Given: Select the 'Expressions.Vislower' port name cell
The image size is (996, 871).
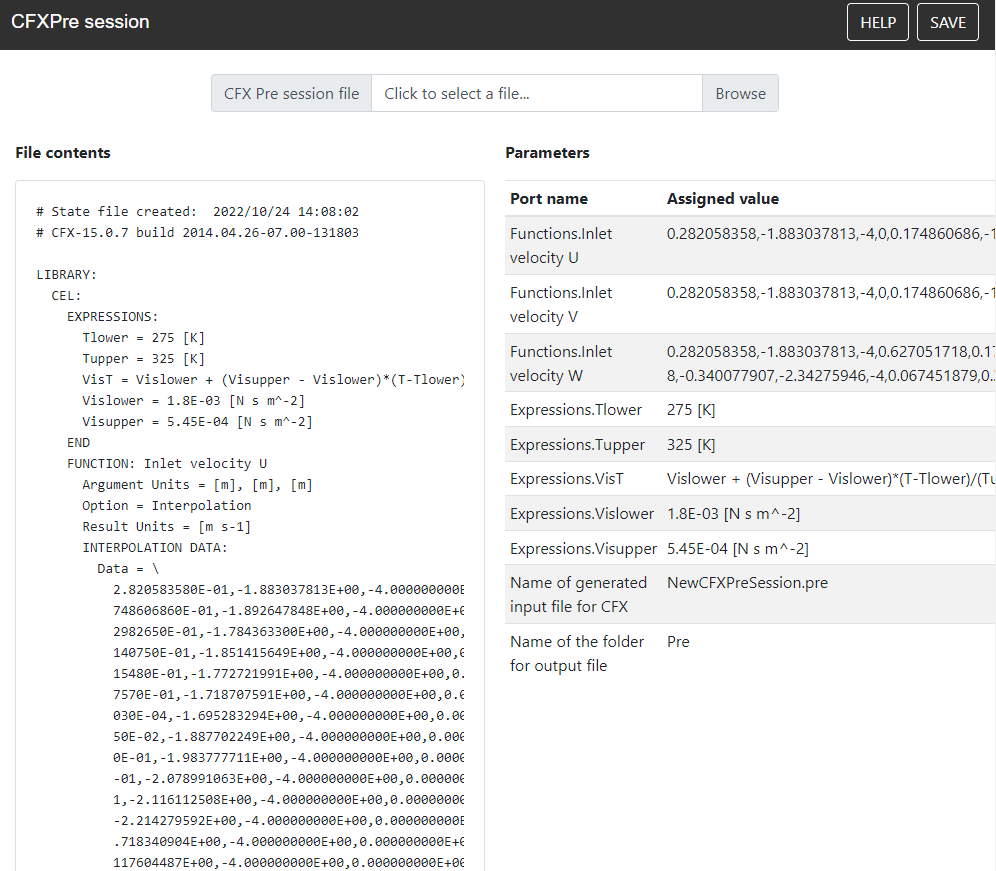Looking at the screenshot, I should 582,513.
